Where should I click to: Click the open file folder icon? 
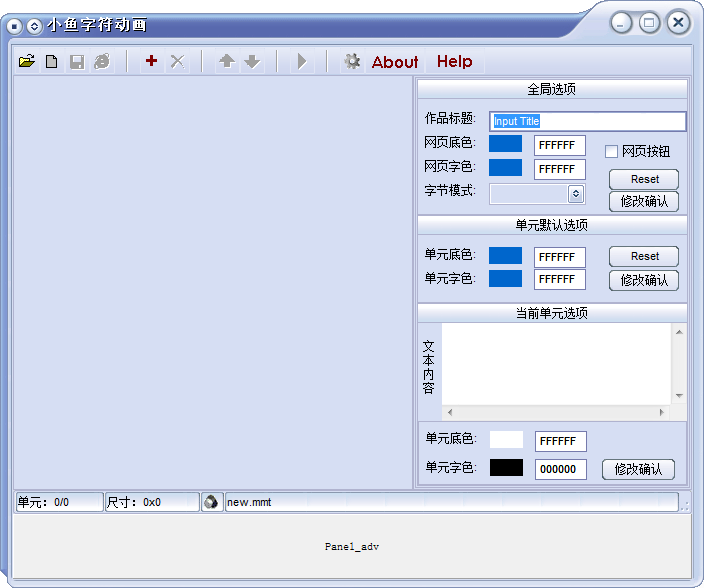click(x=27, y=62)
